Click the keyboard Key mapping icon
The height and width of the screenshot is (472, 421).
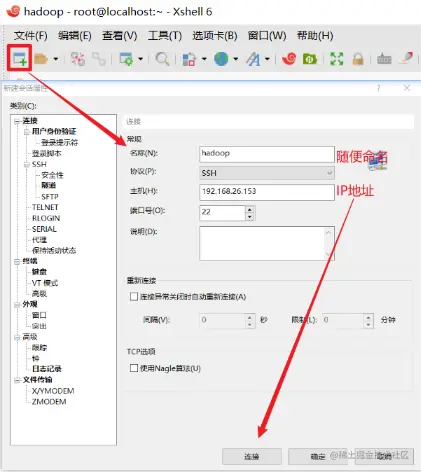384,59
